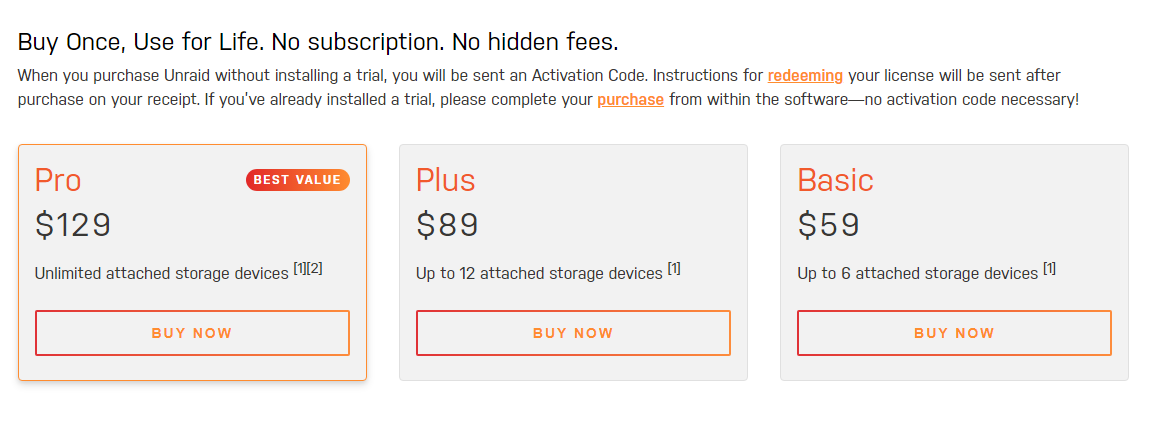Open footnote [2] on the Pro card
The height and width of the screenshot is (424, 1150).
(x=315, y=268)
